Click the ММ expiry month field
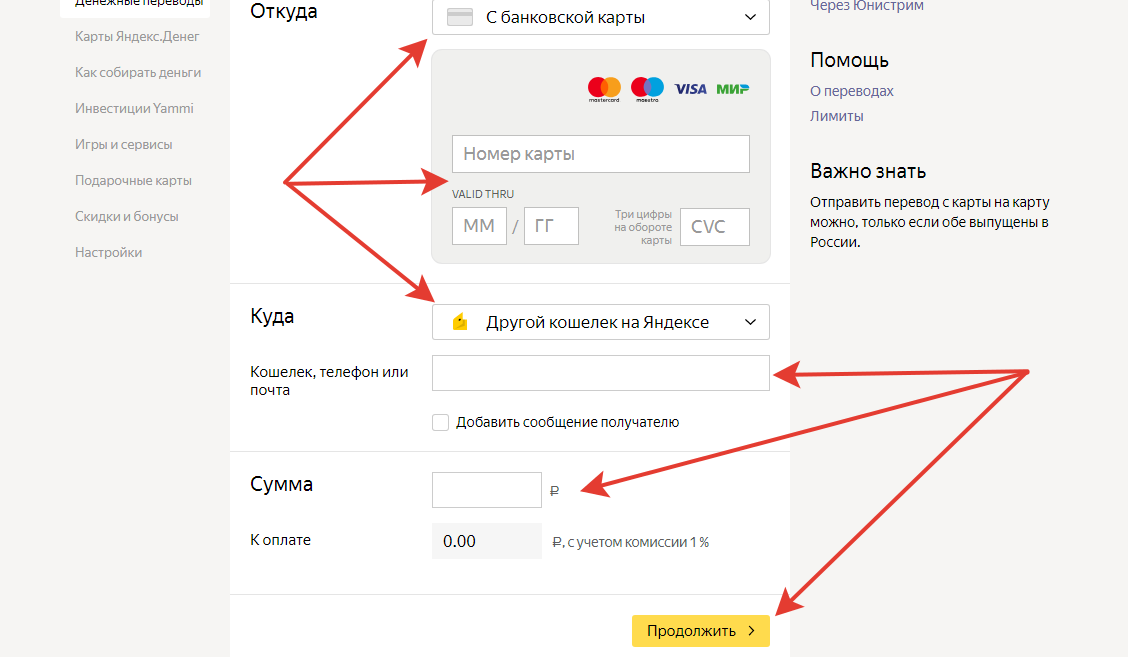1128x657 pixels. (x=480, y=226)
